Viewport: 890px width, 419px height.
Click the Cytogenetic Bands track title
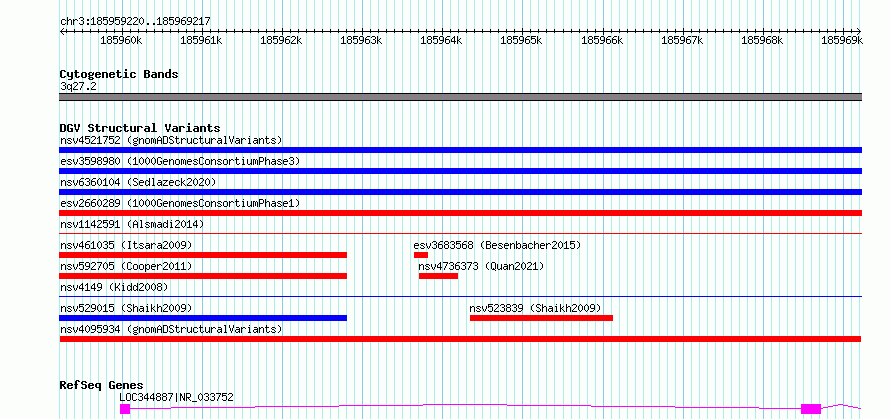(x=119, y=74)
